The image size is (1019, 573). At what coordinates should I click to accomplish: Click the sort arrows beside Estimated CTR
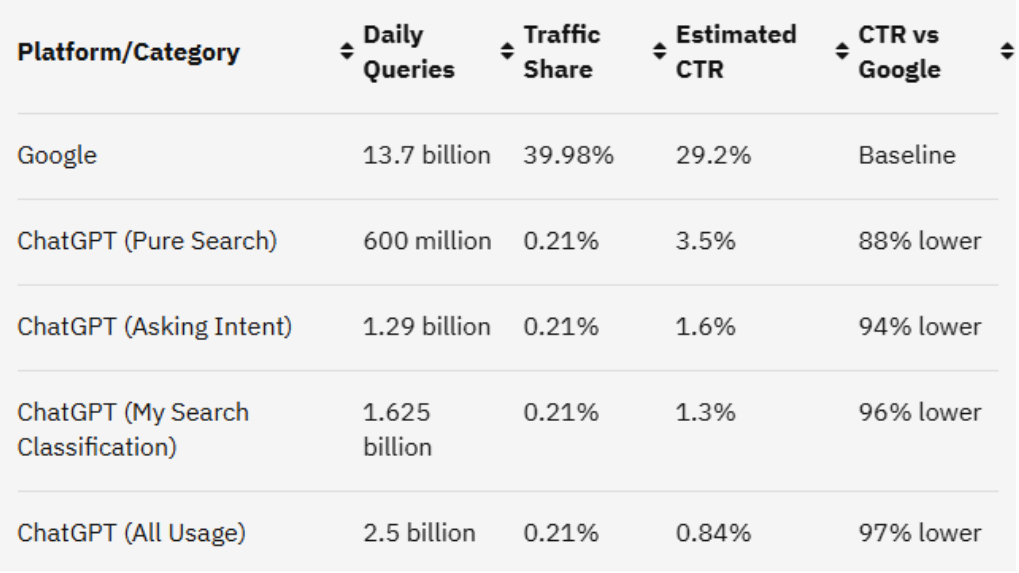[841, 52]
